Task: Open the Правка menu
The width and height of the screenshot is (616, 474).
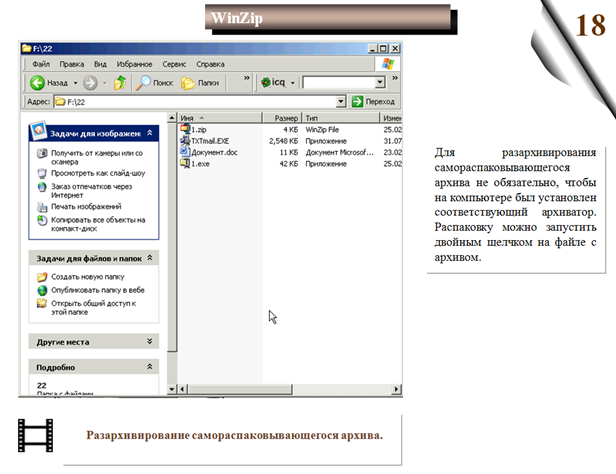Action: click(72, 64)
